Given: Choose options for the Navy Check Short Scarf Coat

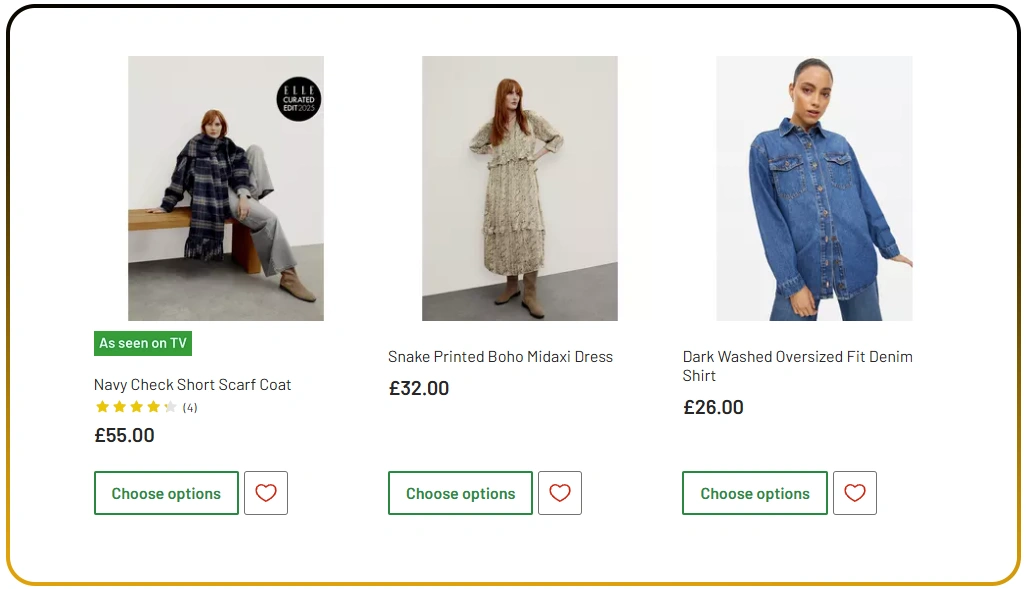Looking at the screenshot, I should [165, 492].
